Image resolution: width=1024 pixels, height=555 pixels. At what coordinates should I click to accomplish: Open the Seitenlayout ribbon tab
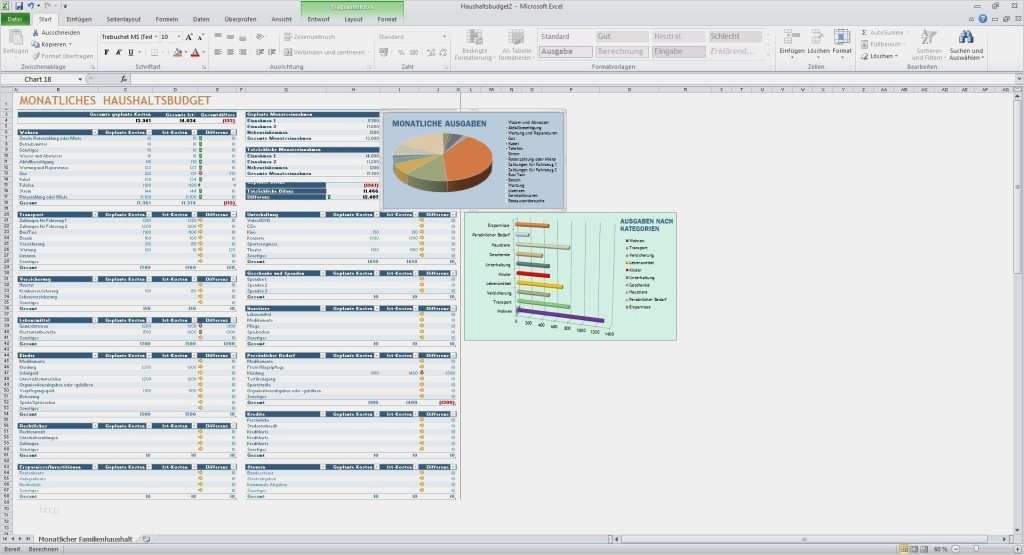tap(123, 19)
